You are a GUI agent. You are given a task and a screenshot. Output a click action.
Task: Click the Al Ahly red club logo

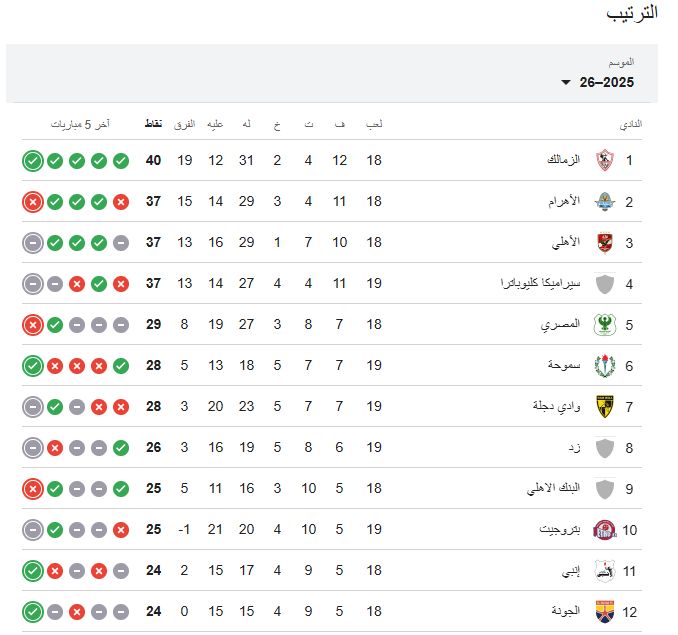pyautogui.click(x=604, y=242)
